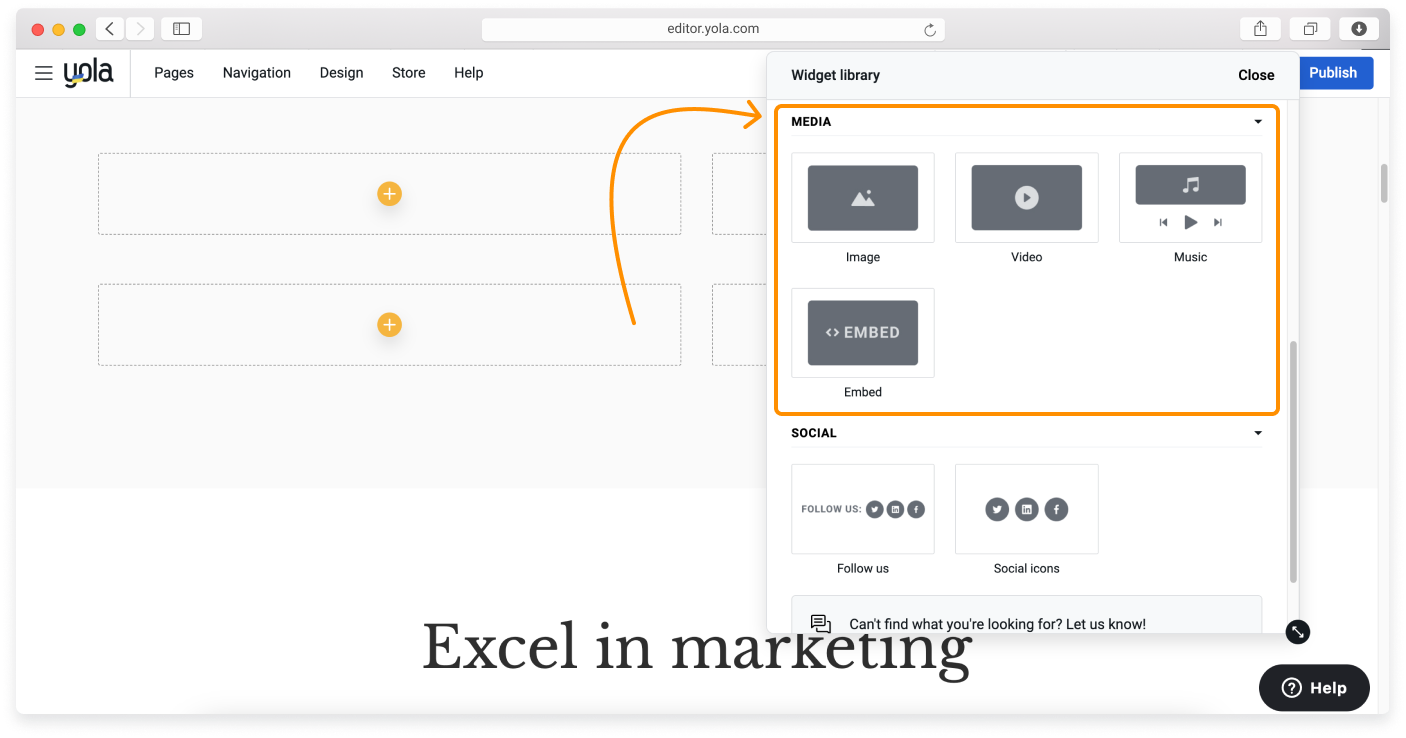Click the second-row orange plus button
Viewport: 1406px width, 738px height.
click(x=389, y=325)
